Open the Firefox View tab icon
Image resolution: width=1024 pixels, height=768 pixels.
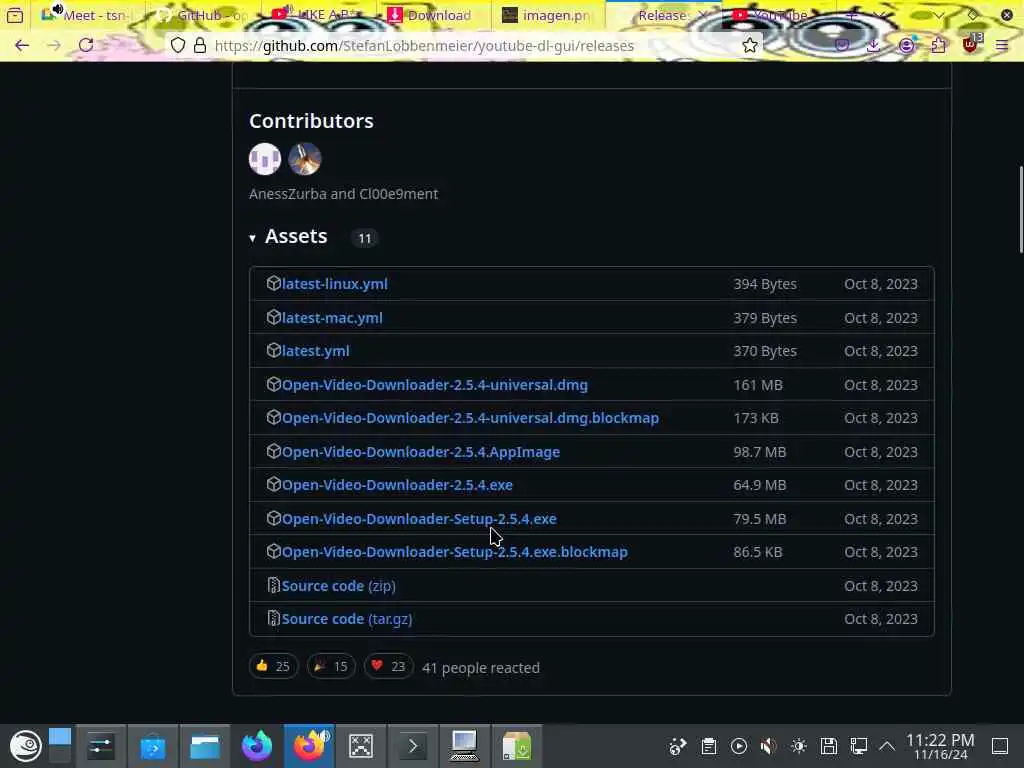(14, 14)
